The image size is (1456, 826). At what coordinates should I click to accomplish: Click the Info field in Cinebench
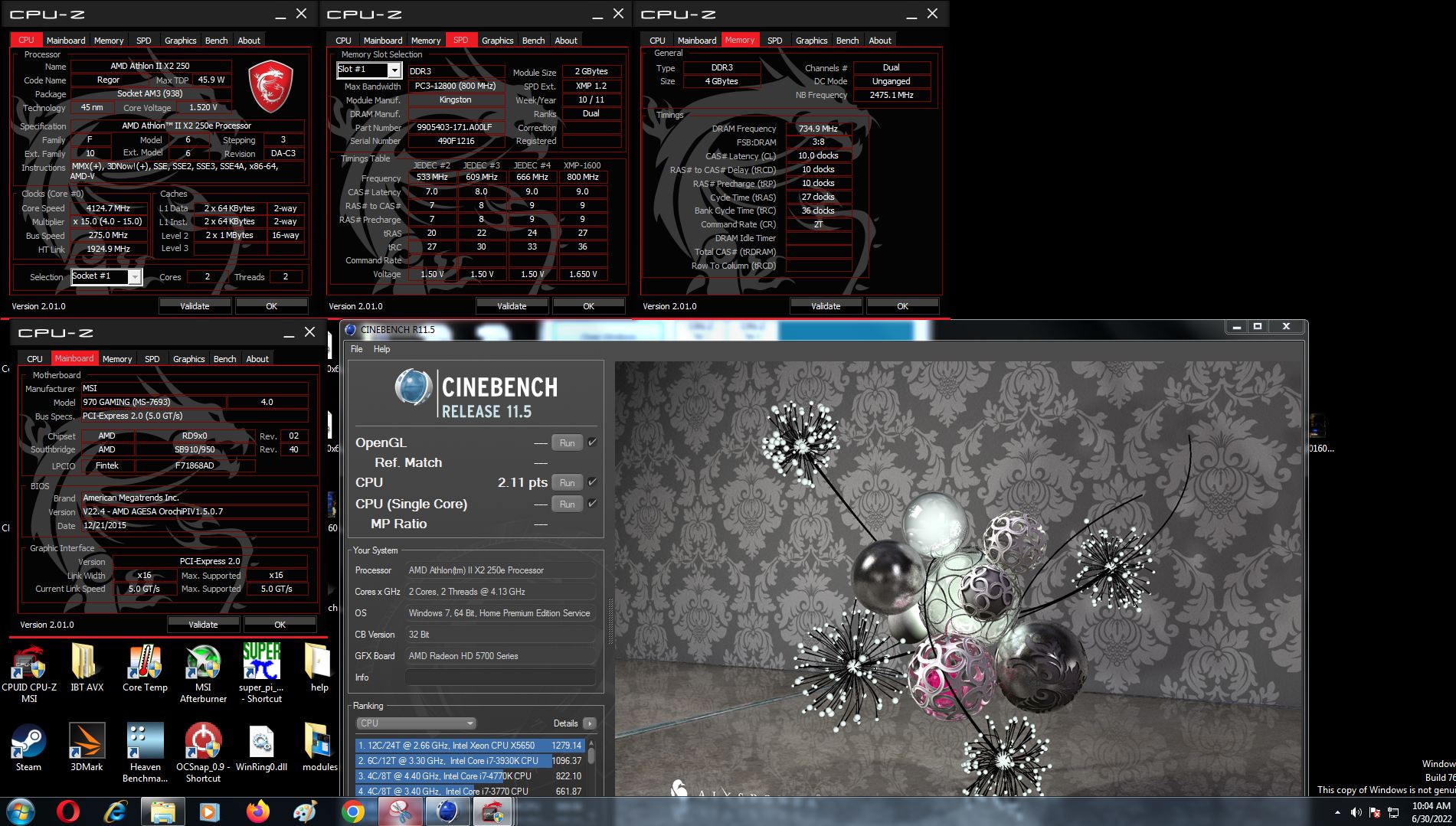[x=500, y=677]
